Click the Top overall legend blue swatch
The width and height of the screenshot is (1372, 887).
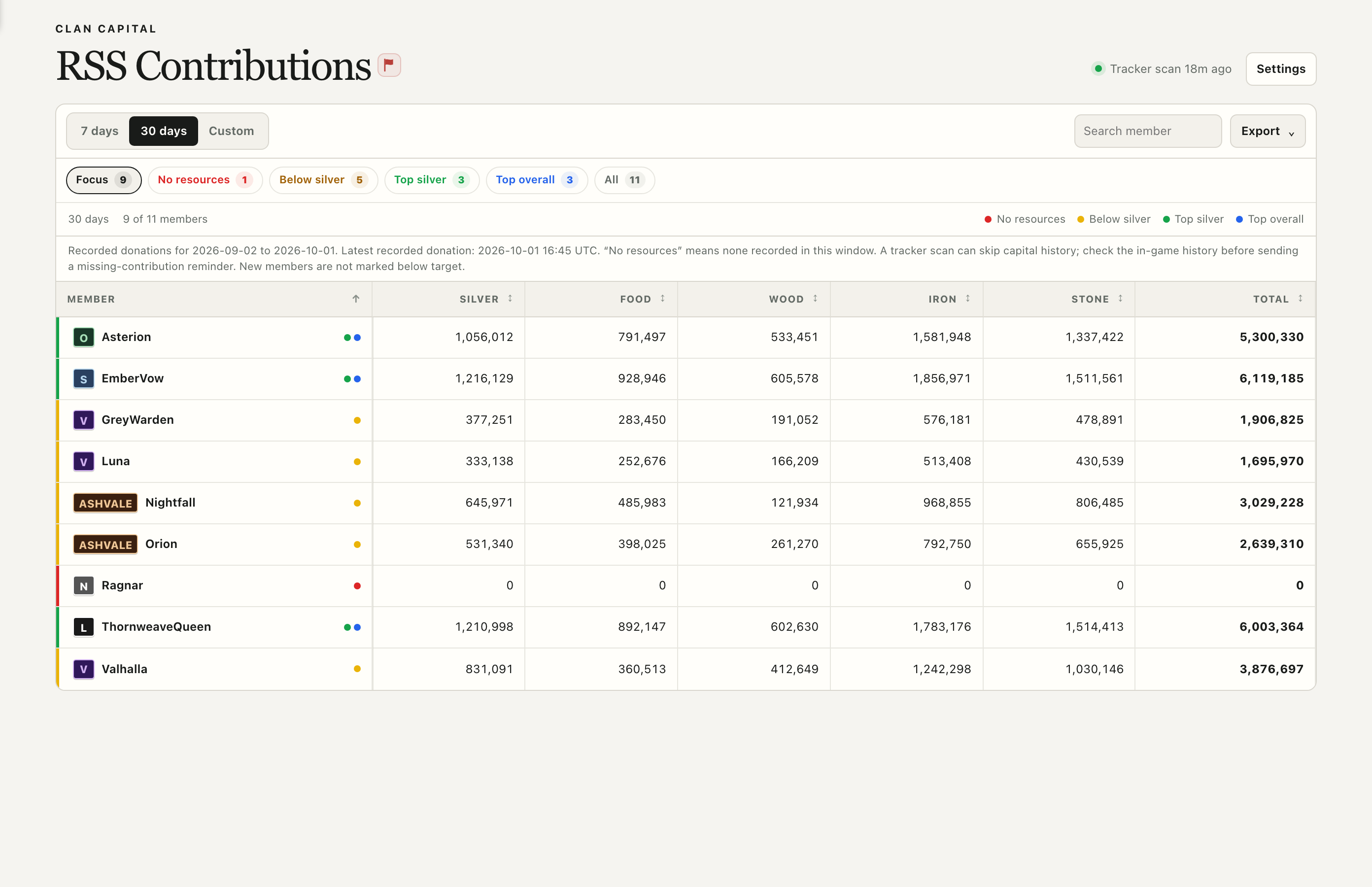coord(1239,219)
